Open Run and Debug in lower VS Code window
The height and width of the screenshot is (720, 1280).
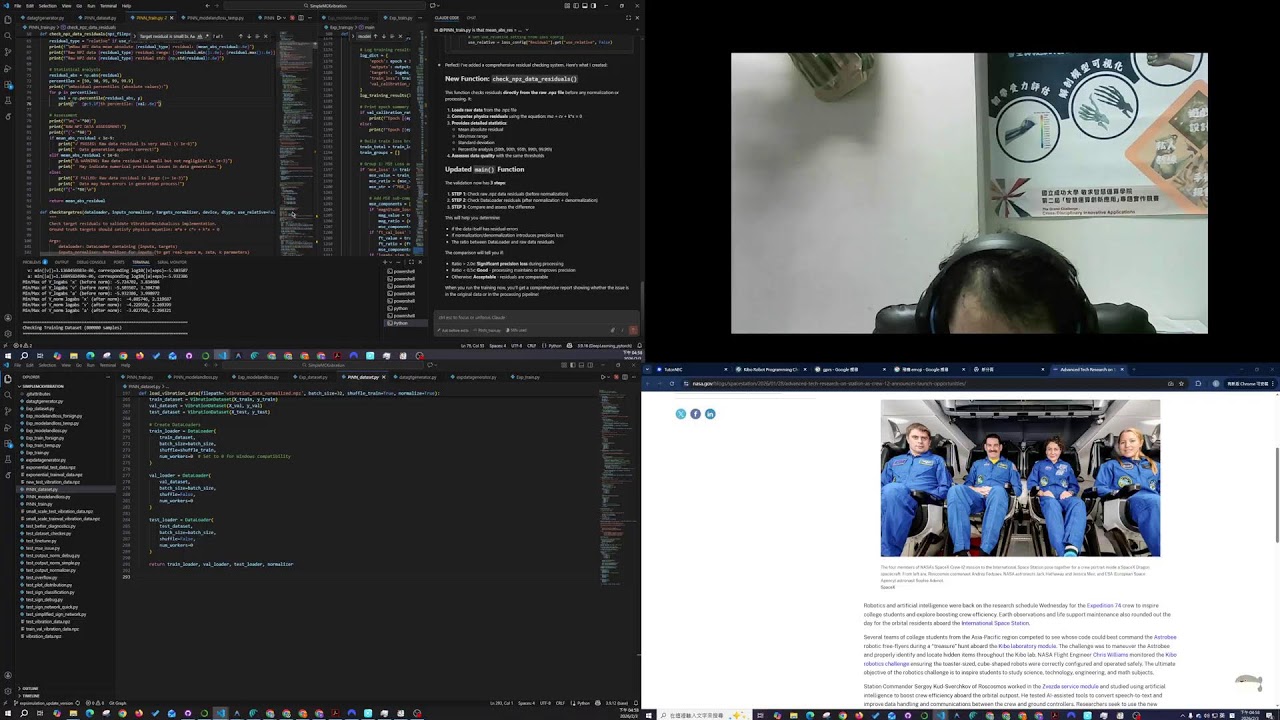[x=7, y=428]
